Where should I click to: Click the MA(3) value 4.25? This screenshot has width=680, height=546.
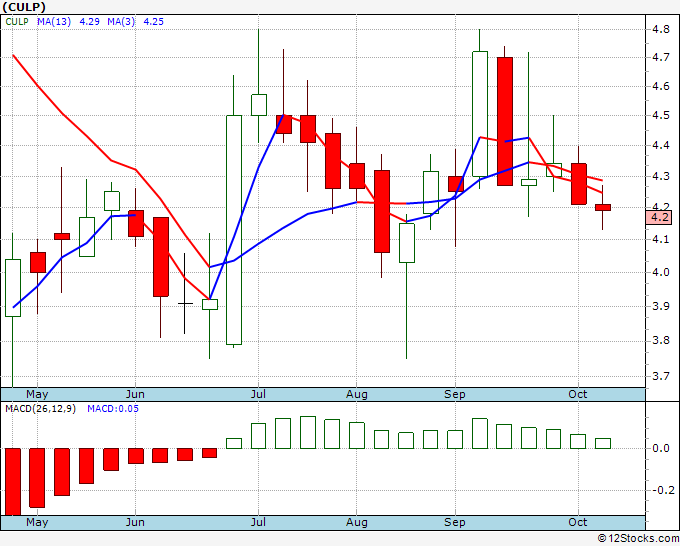point(154,21)
